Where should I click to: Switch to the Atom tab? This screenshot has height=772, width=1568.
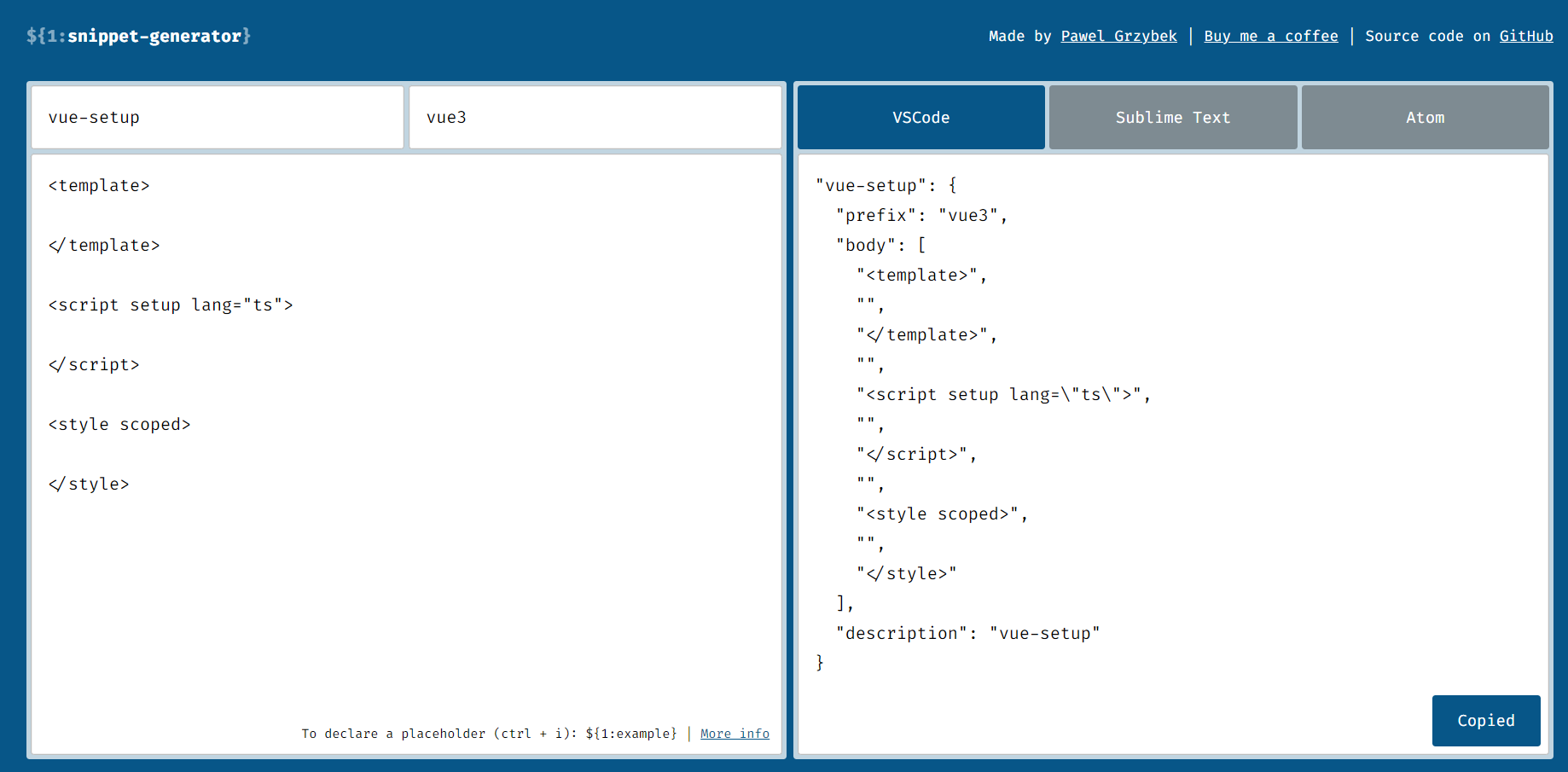[x=1425, y=117]
